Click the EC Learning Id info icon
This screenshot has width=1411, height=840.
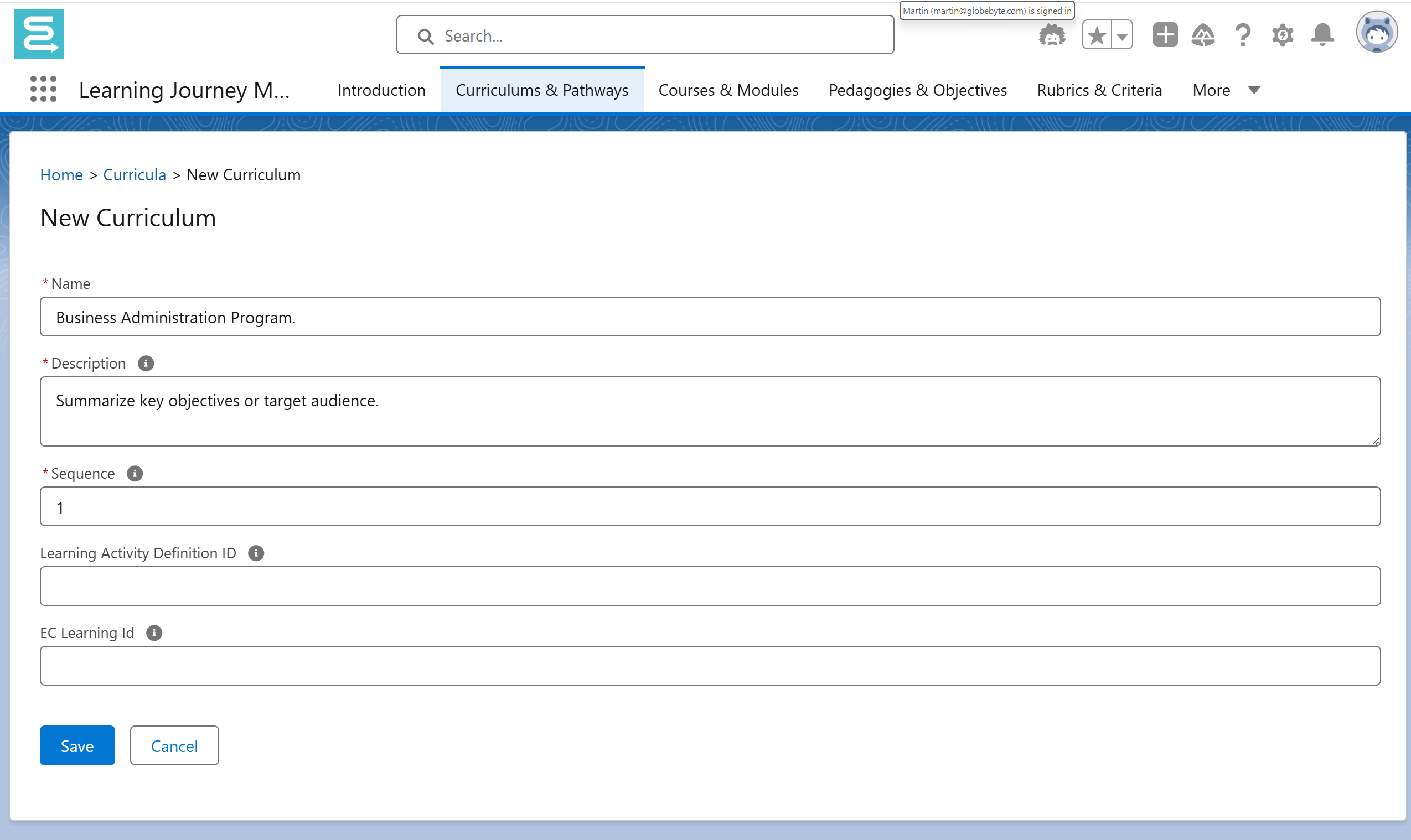[x=154, y=633]
